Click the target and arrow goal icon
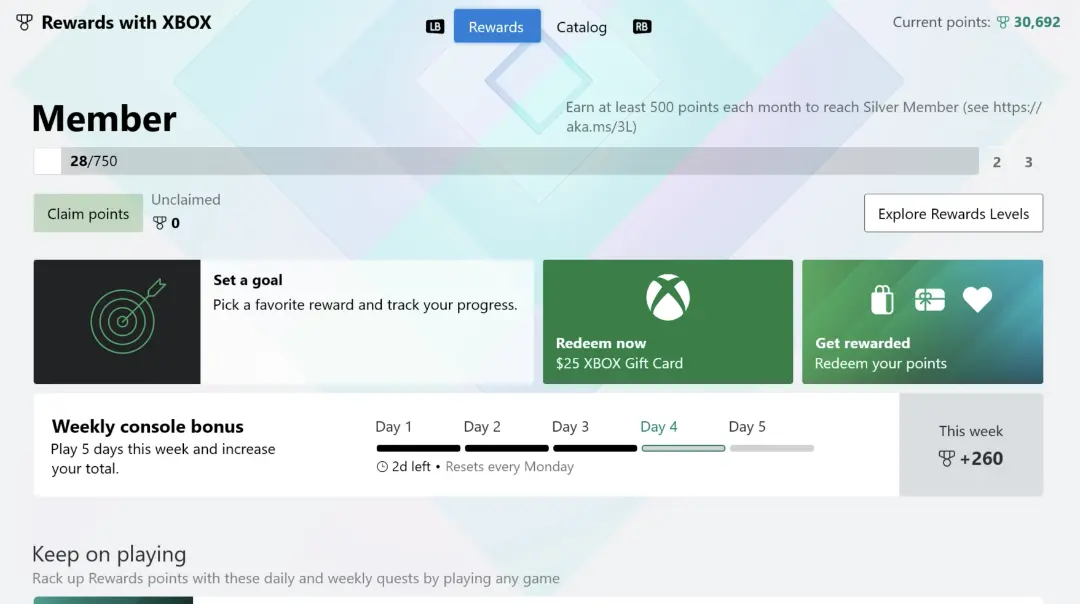 coord(128,316)
